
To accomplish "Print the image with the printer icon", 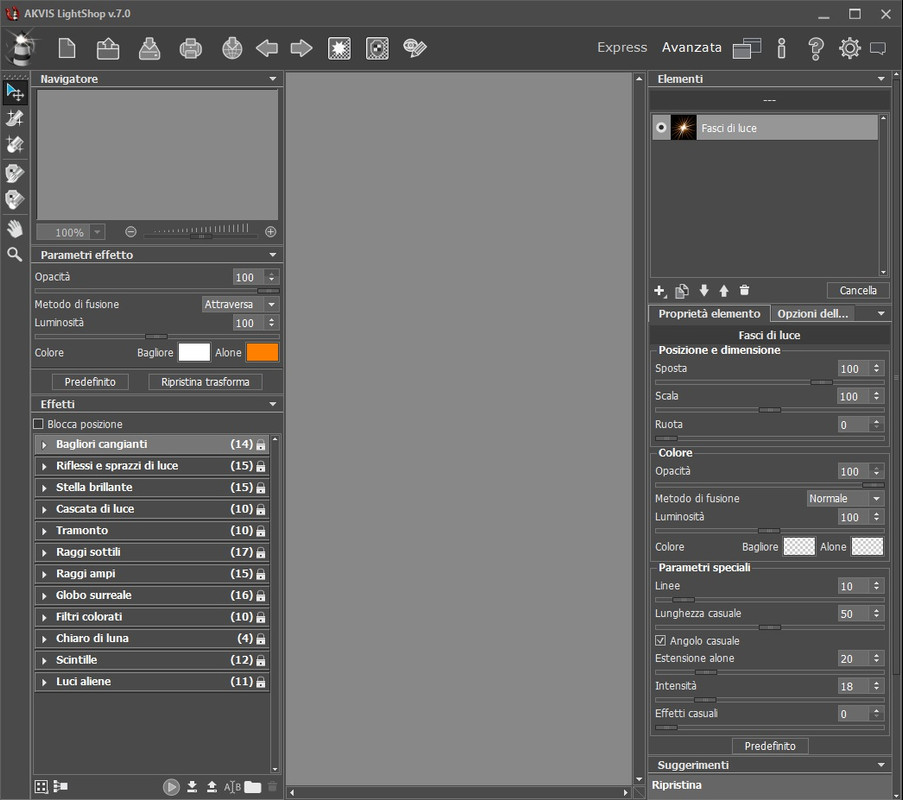I will click(191, 48).
